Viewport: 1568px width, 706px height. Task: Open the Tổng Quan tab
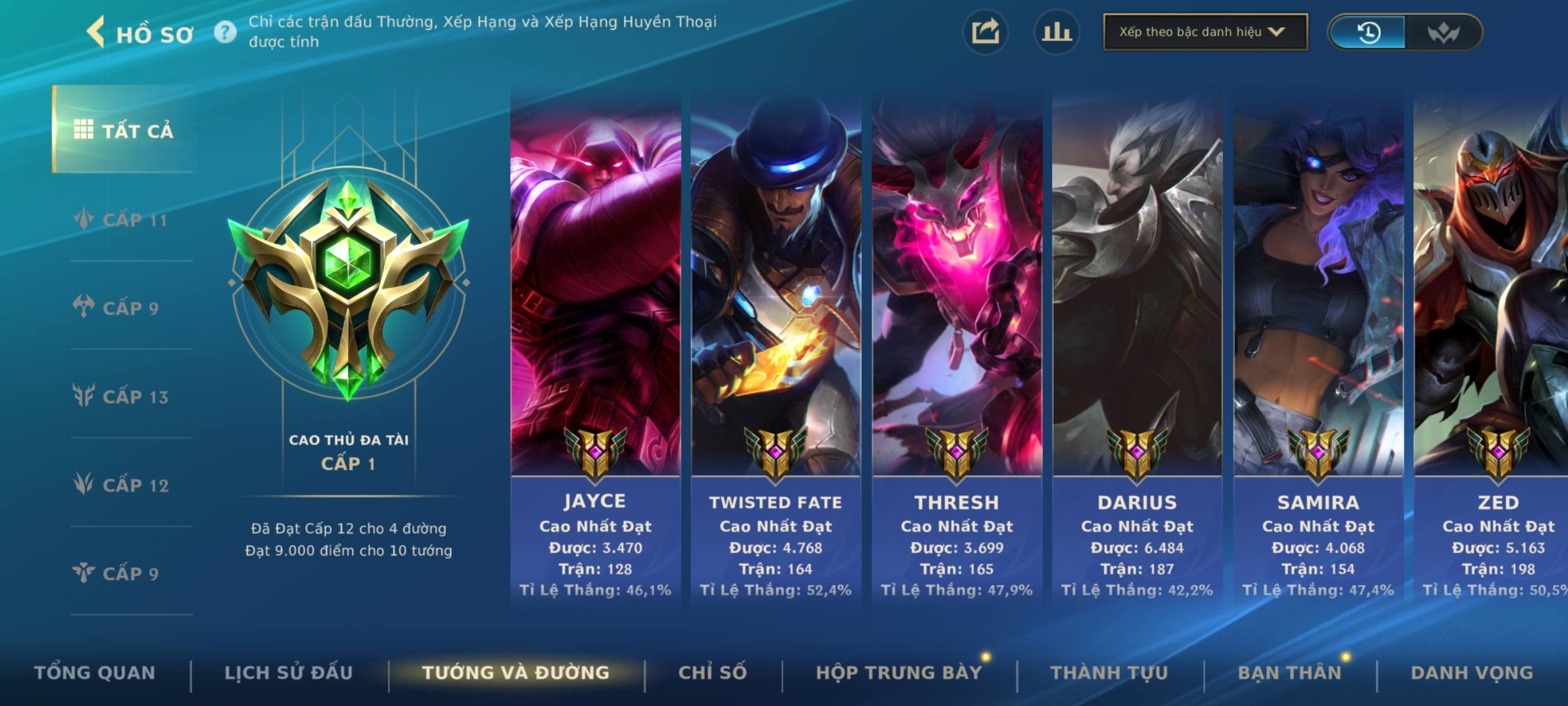pyautogui.click(x=95, y=673)
